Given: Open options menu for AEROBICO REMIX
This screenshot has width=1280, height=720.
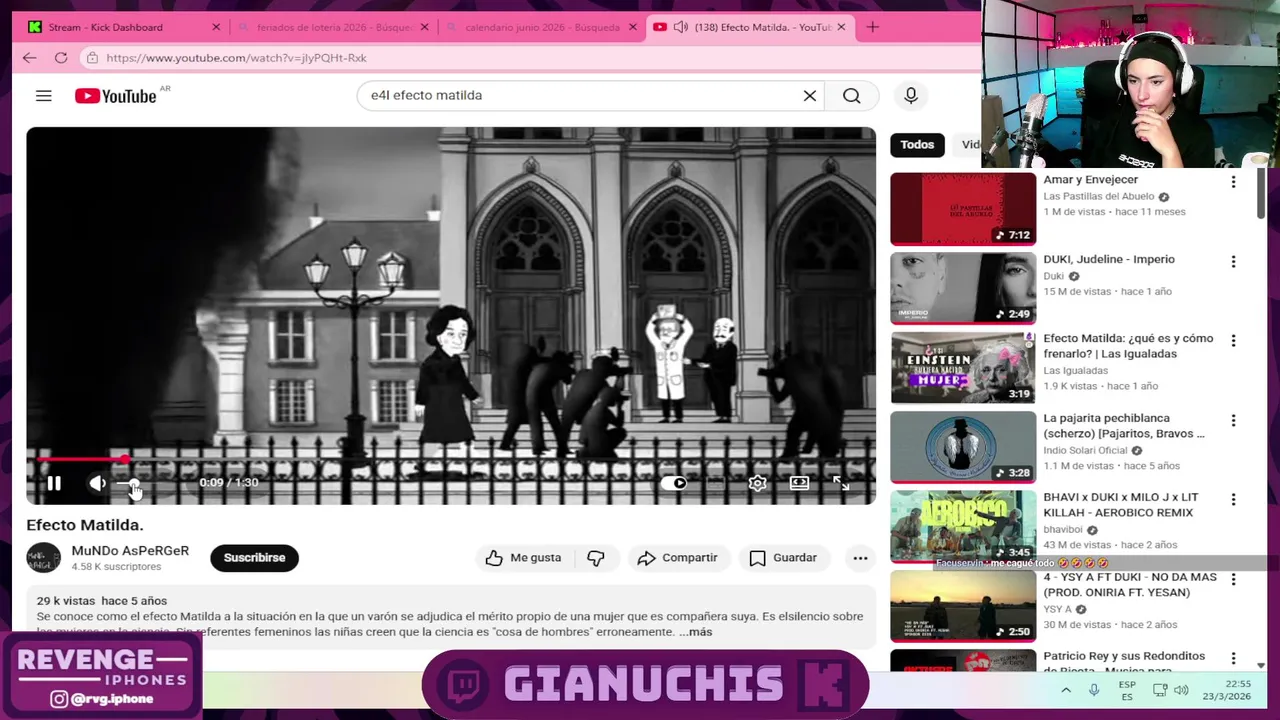Looking at the screenshot, I should [x=1233, y=500].
